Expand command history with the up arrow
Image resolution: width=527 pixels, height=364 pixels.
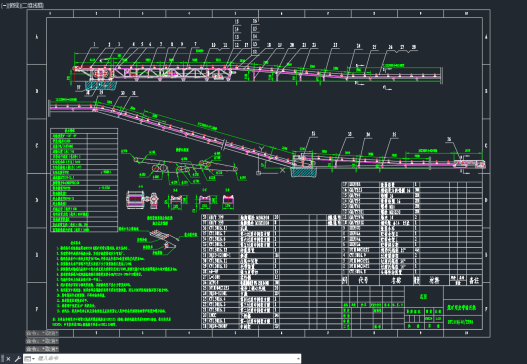click(298, 359)
